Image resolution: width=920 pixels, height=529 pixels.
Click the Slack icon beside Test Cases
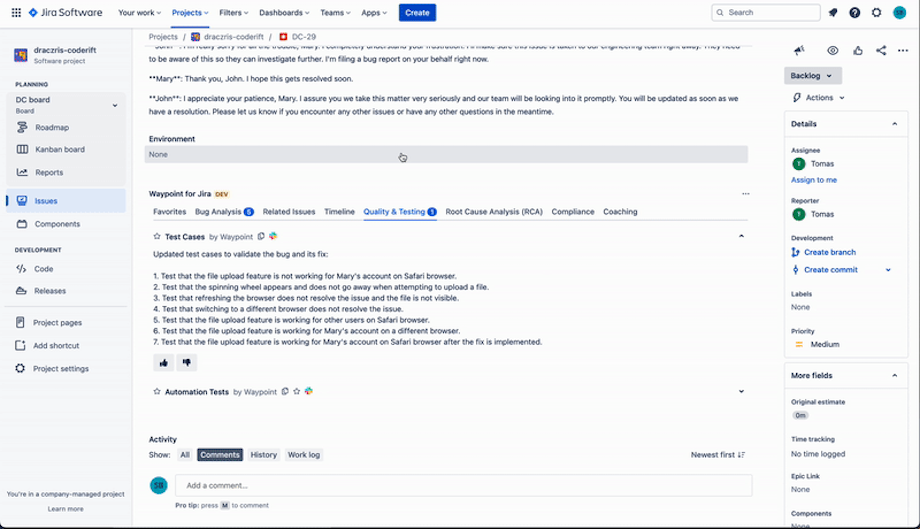[x=273, y=236]
